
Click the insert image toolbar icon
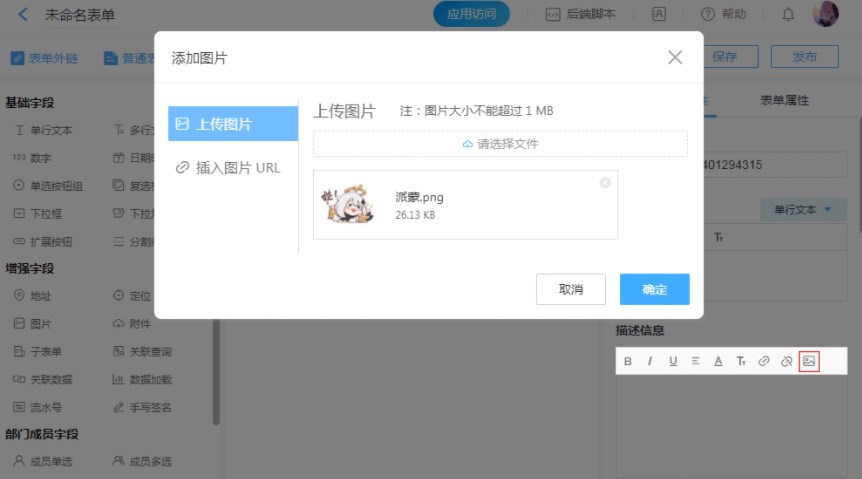(810, 361)
